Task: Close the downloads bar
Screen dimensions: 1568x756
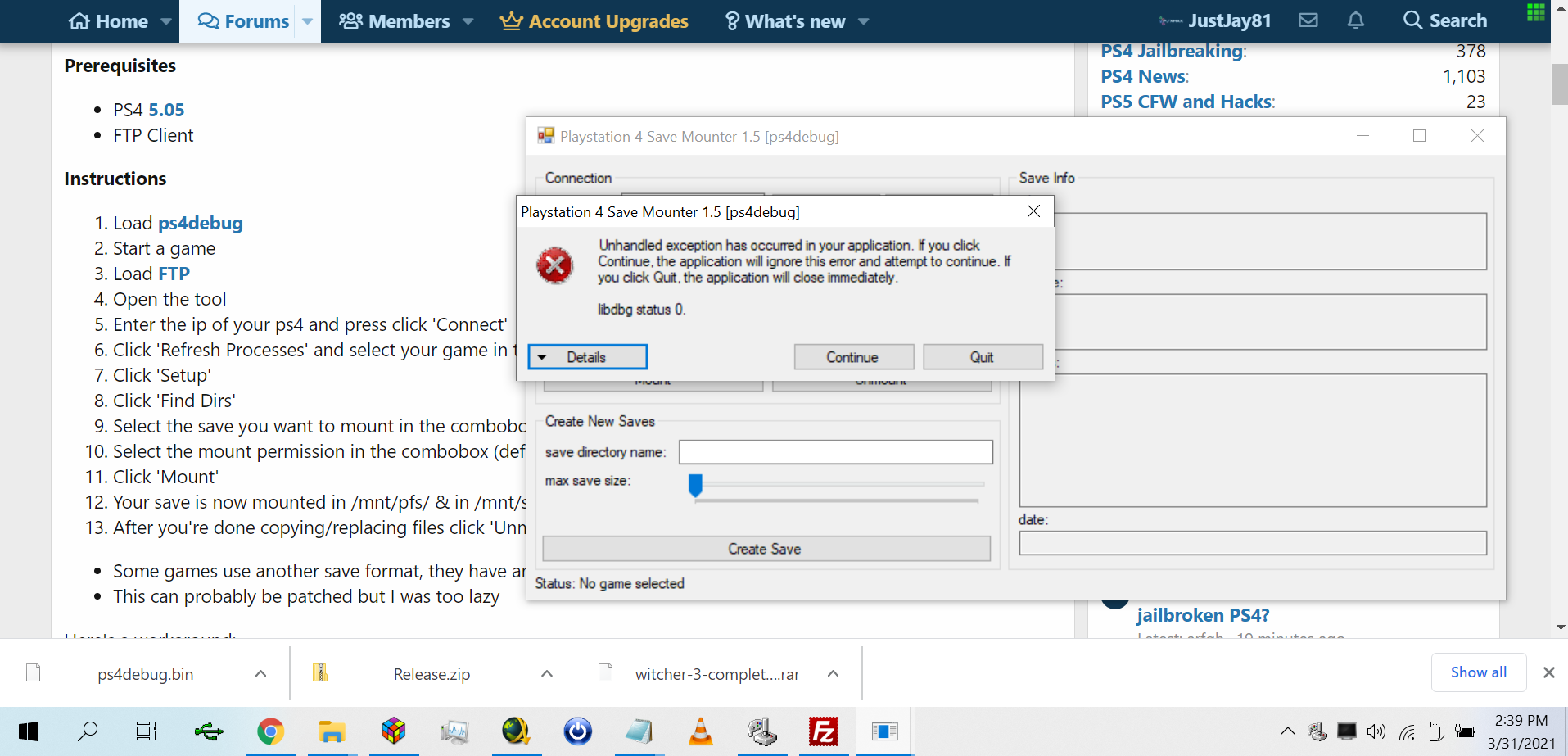Action: click(1548, 672)
